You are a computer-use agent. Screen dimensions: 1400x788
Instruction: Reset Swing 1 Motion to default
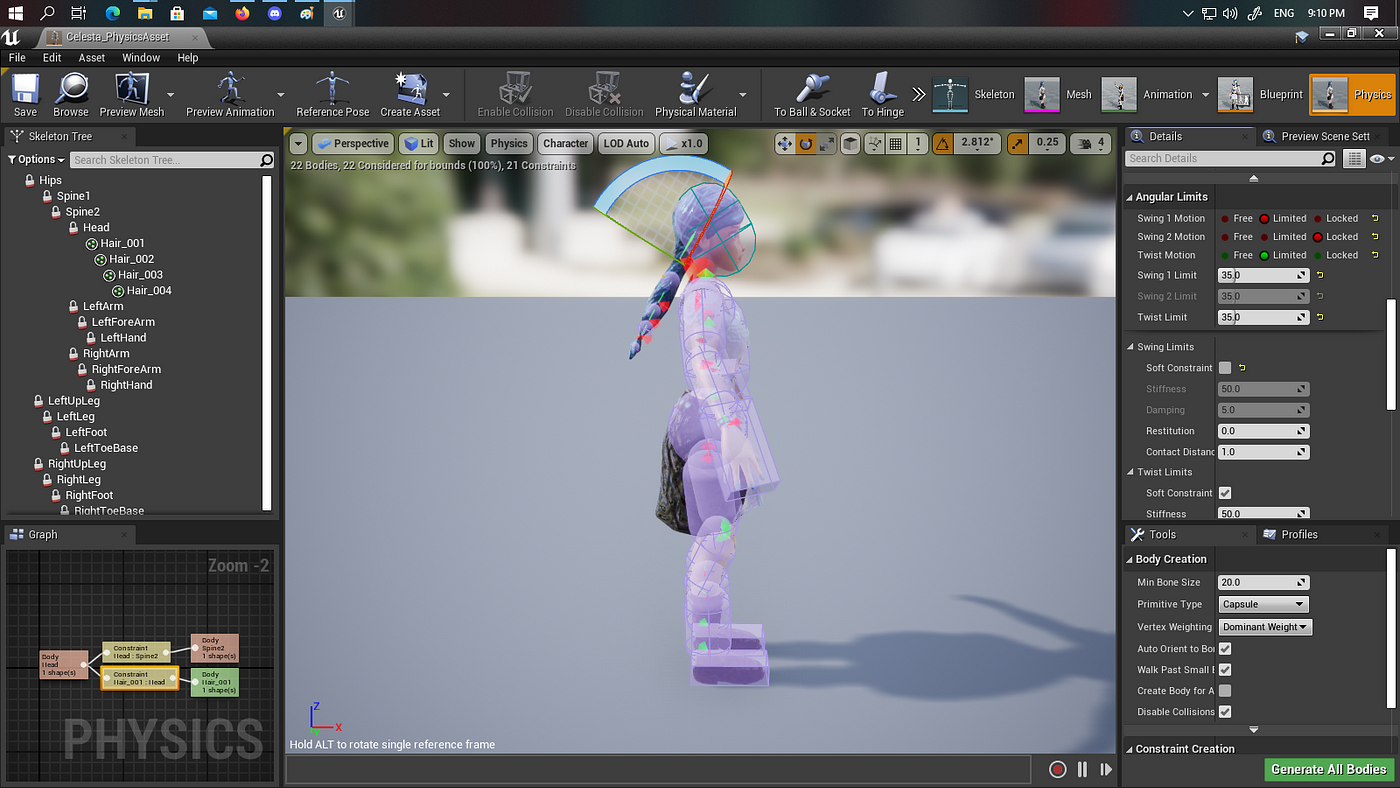click(x=1374, y=218)
